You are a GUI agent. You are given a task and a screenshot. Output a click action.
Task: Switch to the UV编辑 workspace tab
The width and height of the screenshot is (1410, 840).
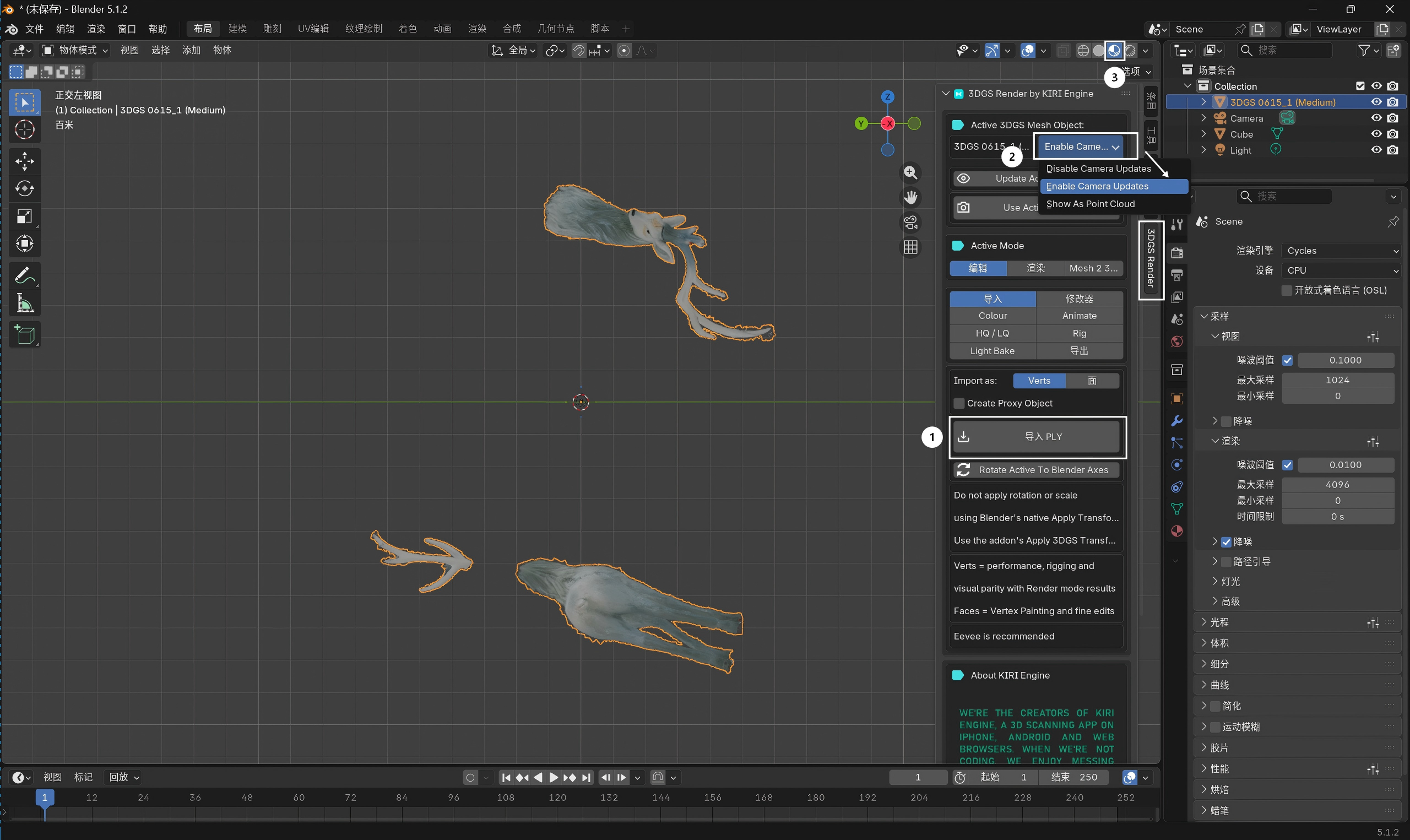coord(313,29)
